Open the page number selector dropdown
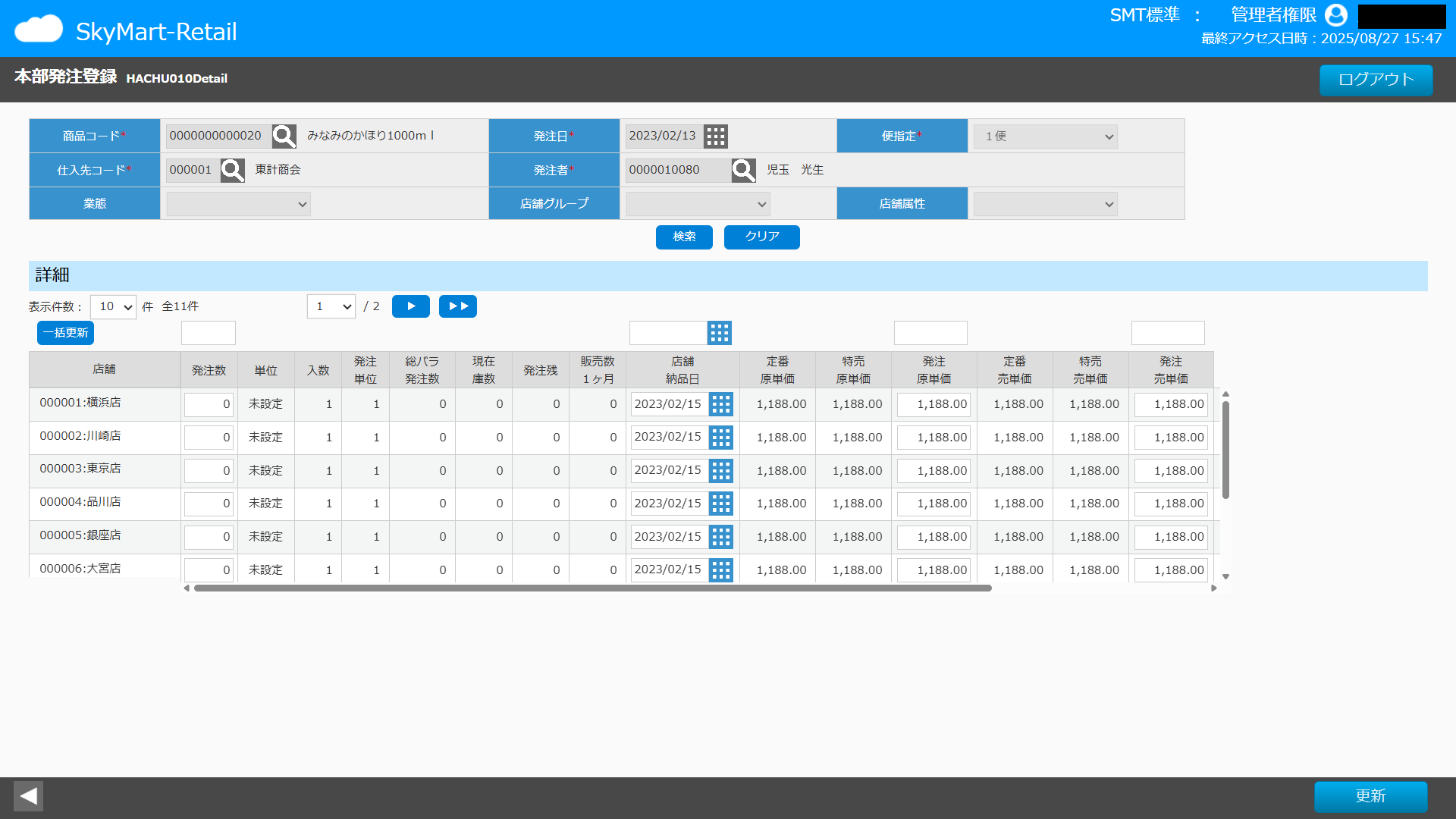1456x819 pixels. coord(331,307)
